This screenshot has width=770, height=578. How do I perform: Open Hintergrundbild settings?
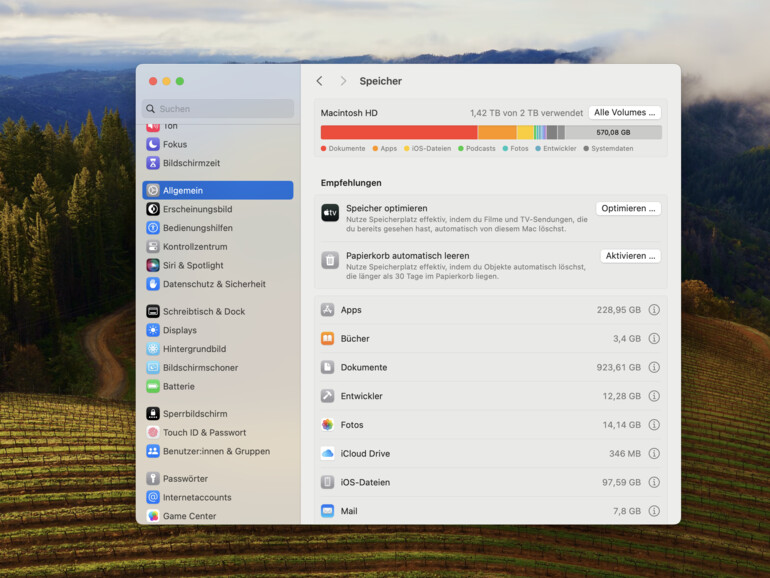click(x=218, y=349)
